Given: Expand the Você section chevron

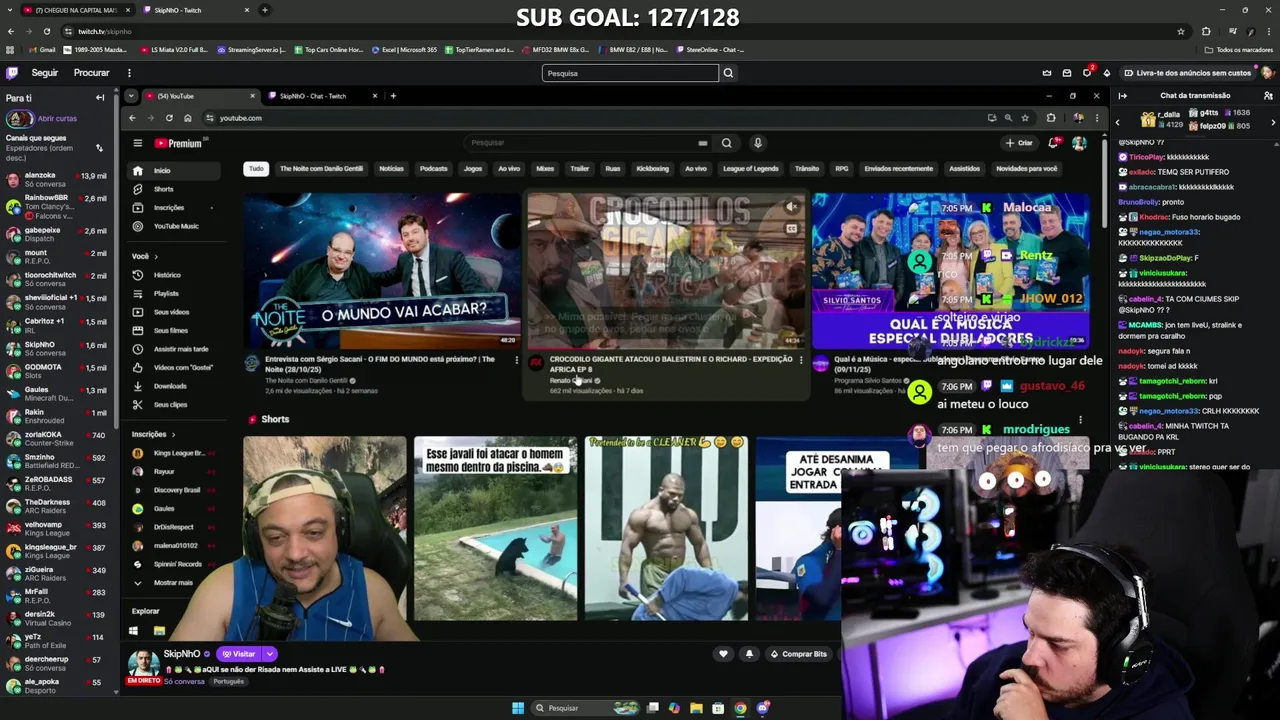Looking at the screenshot, I should 156,256.
